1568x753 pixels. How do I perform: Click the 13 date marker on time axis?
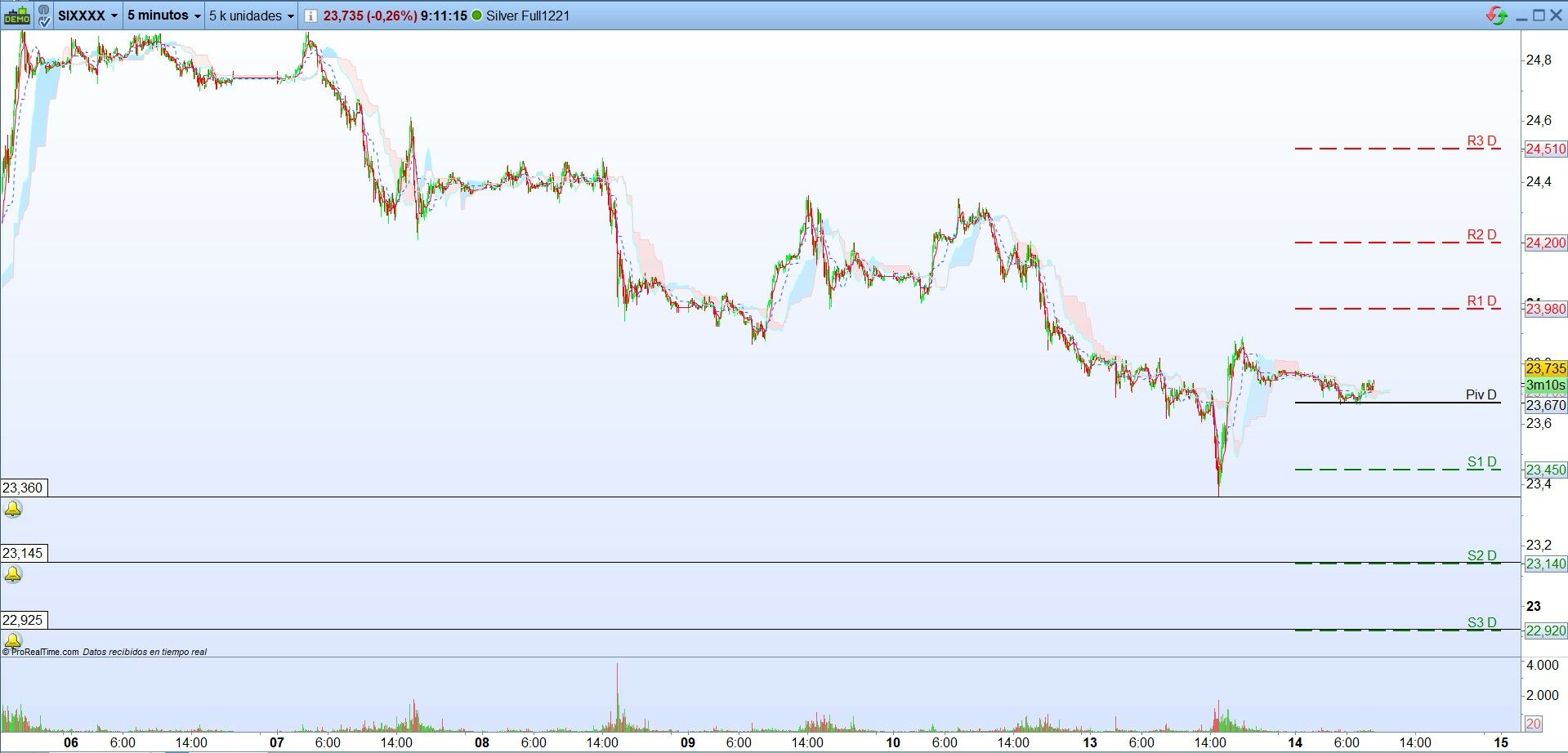[1090, 742]
